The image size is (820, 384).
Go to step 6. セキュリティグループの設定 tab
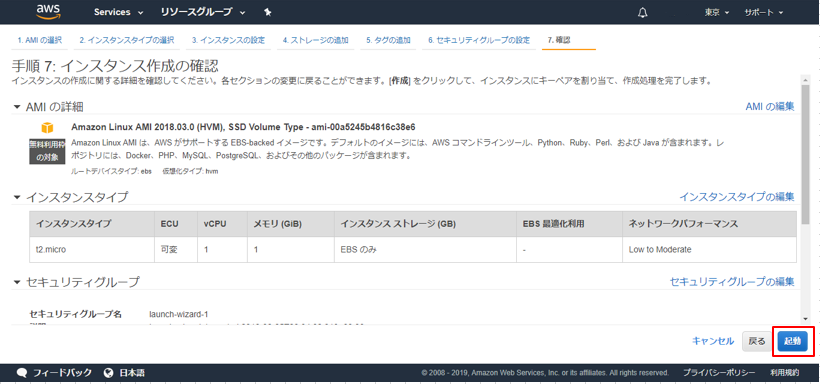click(x=479, y=40)
